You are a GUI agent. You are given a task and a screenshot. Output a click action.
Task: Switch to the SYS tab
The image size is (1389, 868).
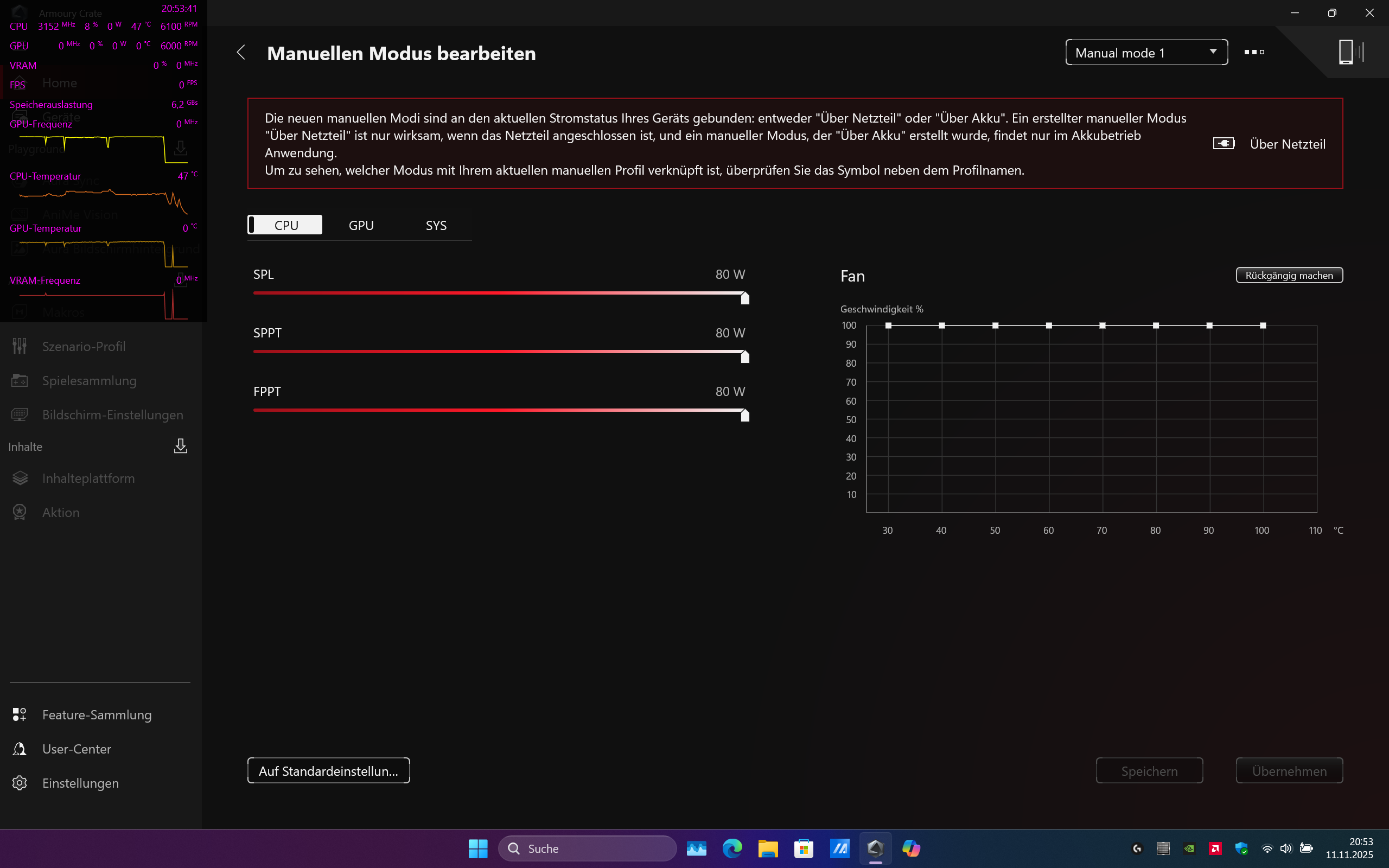[436, 225]
